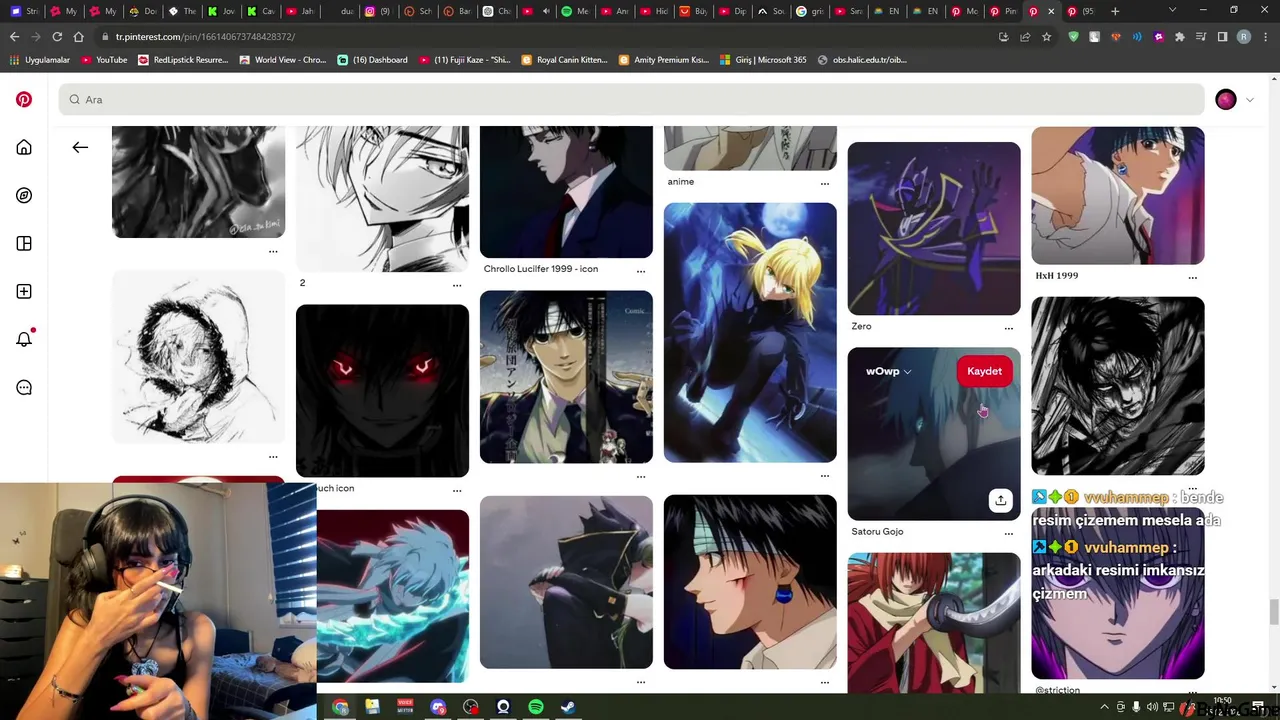The height and width of the screenshot is (720, 1280).
Task: Open more options for 'anime' pin
Action: coord(824,183)
